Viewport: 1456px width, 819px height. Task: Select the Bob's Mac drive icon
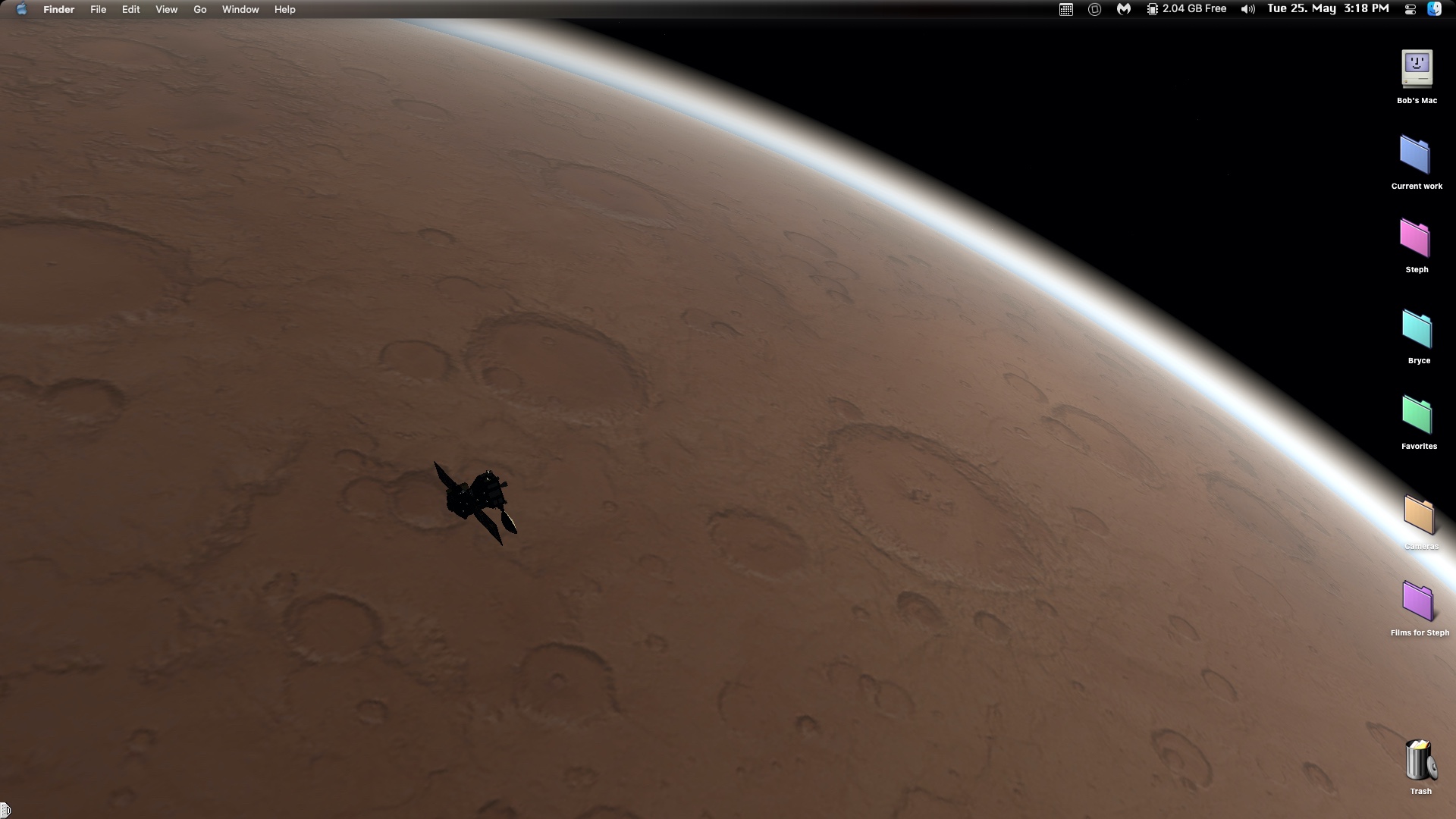1417,69
